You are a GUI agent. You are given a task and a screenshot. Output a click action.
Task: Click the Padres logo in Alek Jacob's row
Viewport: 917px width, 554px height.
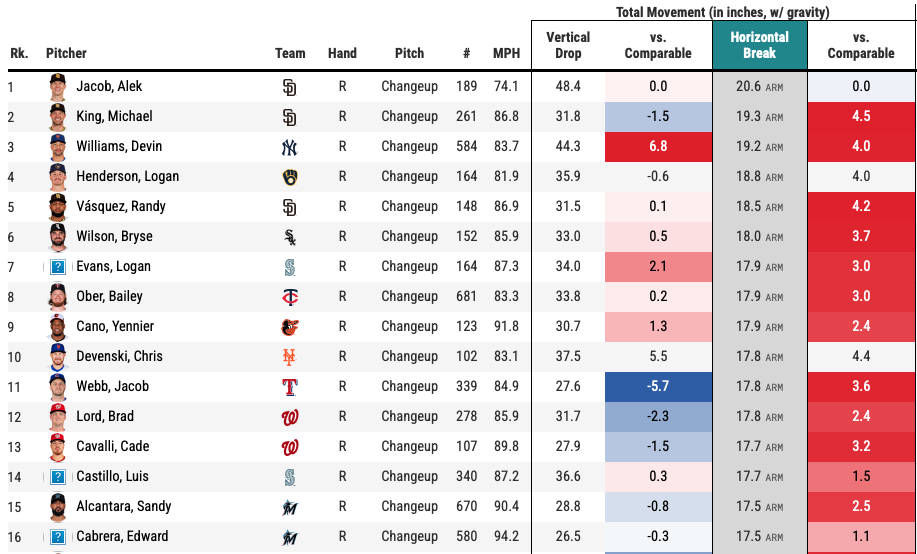point(290,87)
